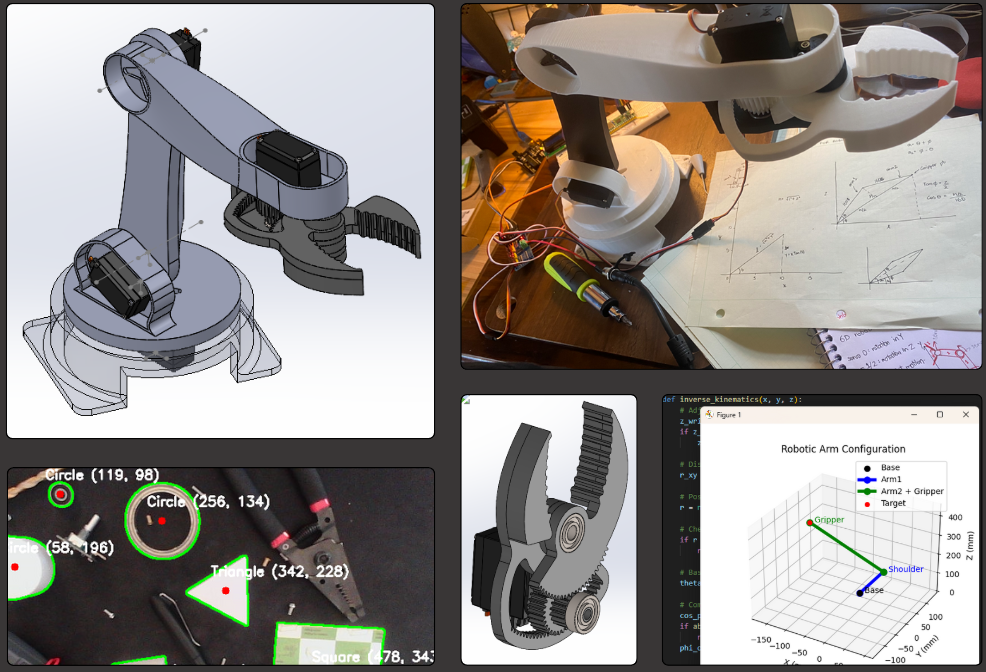
Task: Open the CAD arm render thumbnail
Action: point(220,220)
